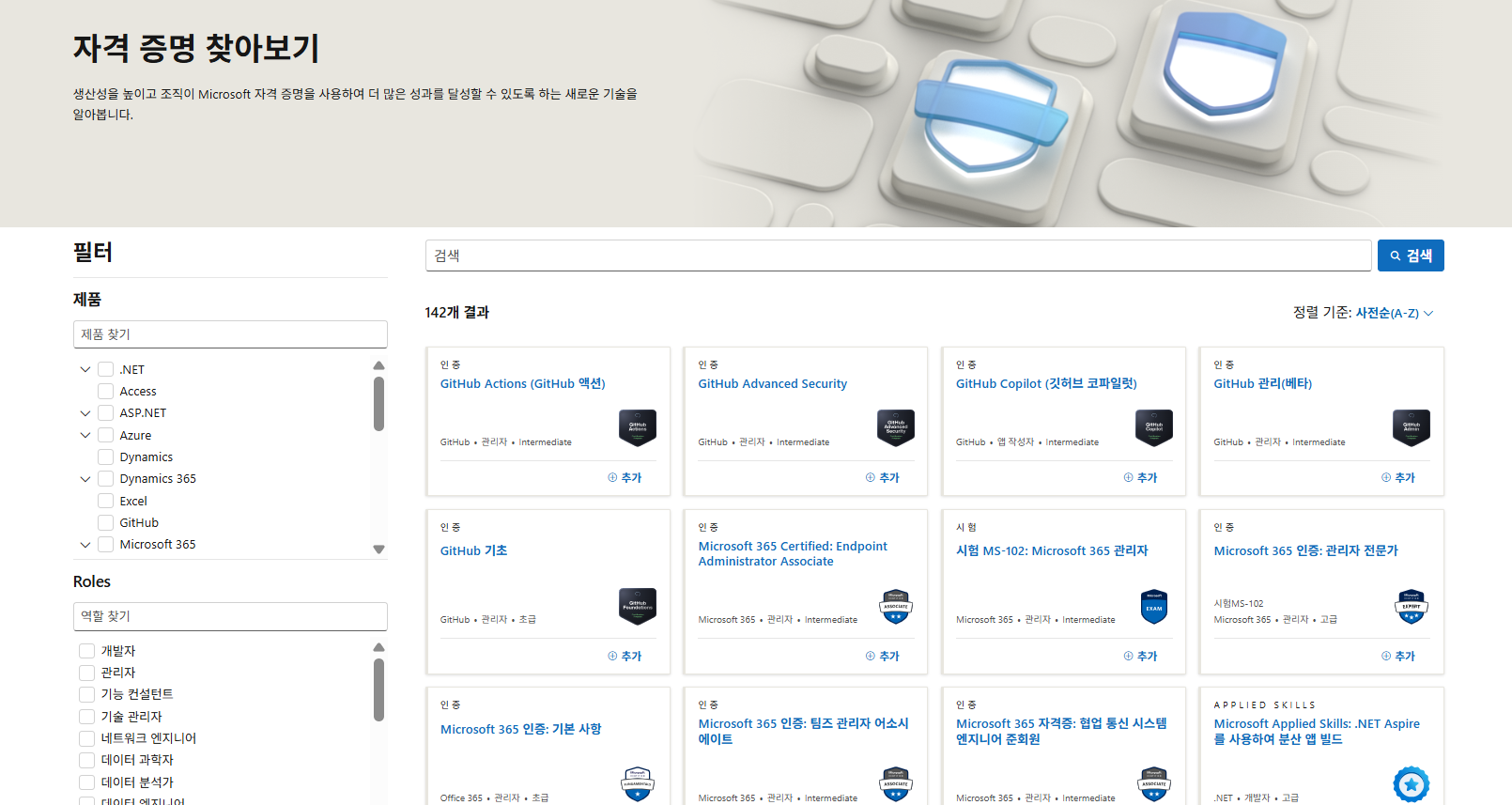Add GitHub 기초 via 추가
1512x805 pixels.
coord(625,656)
